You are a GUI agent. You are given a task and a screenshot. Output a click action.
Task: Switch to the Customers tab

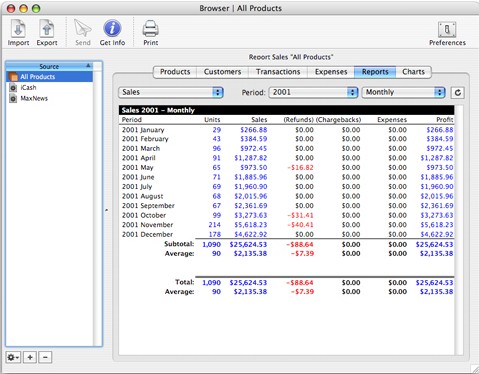tap(222, 72)
